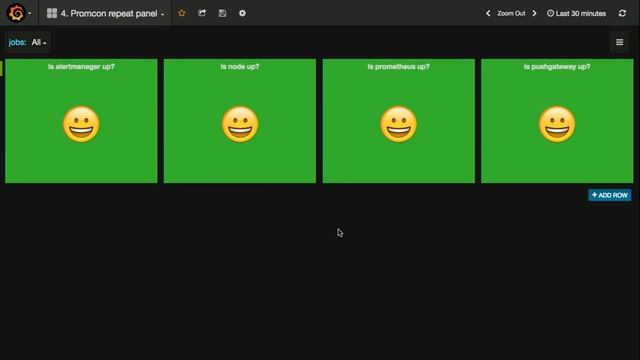The height and width of the screenshot is (360, 640).
Task: Open the 'Is pushgateway up?' panel title
Action: click(x=557, y=67)
